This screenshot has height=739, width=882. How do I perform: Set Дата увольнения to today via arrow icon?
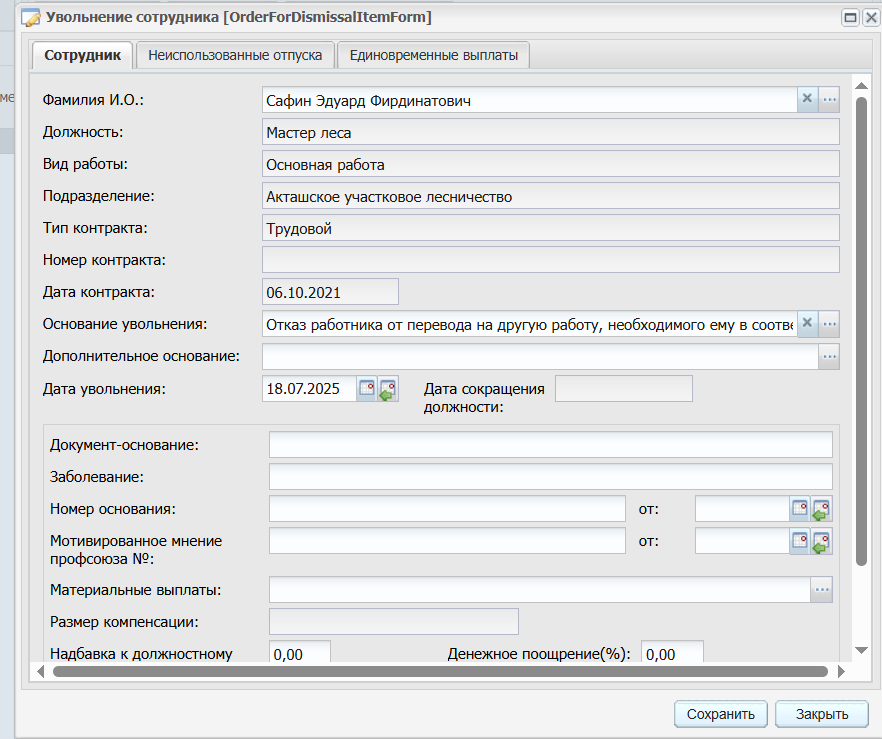click(388, 389)
